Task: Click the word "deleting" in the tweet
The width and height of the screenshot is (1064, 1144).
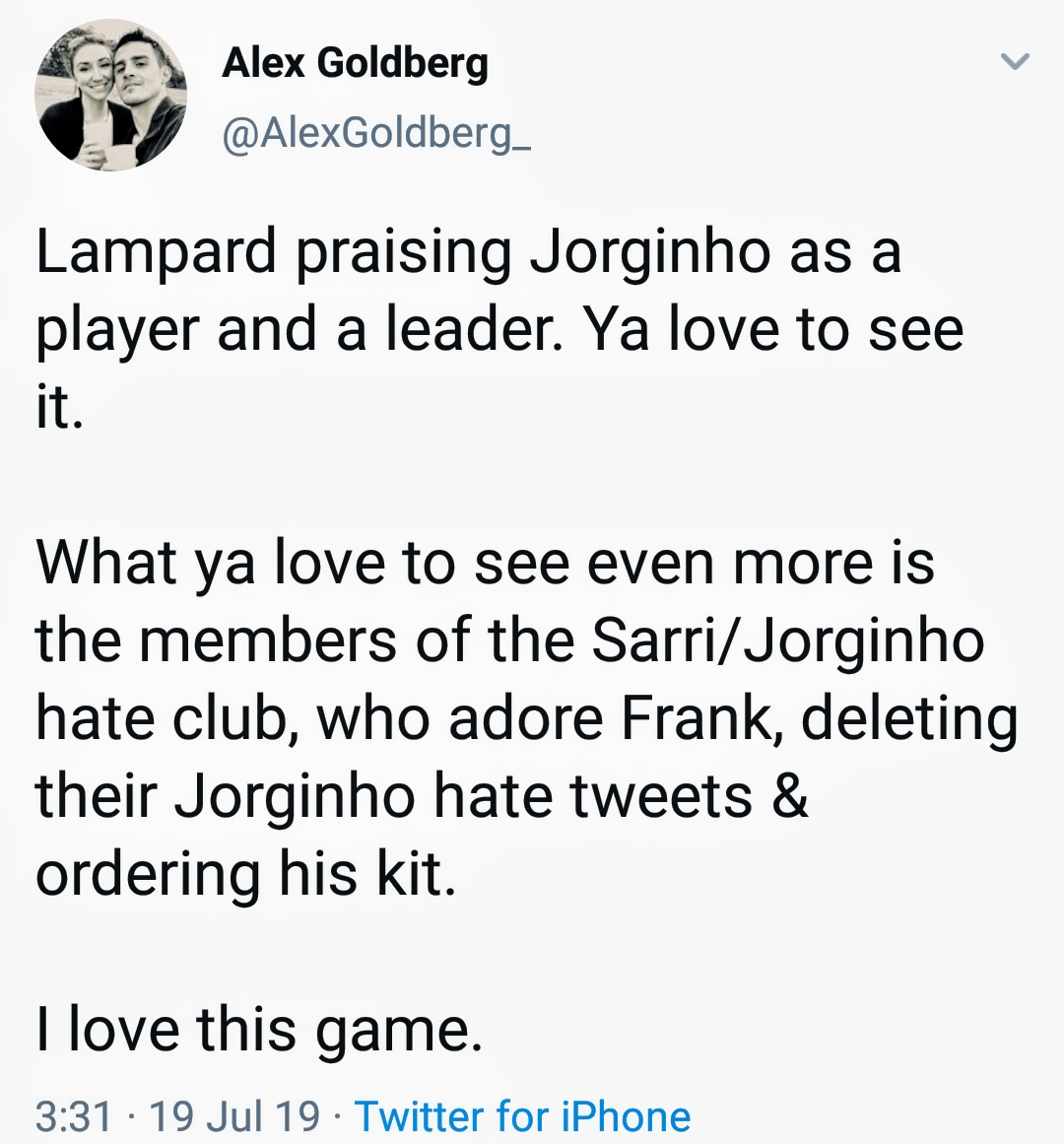Action: [908, 718]
